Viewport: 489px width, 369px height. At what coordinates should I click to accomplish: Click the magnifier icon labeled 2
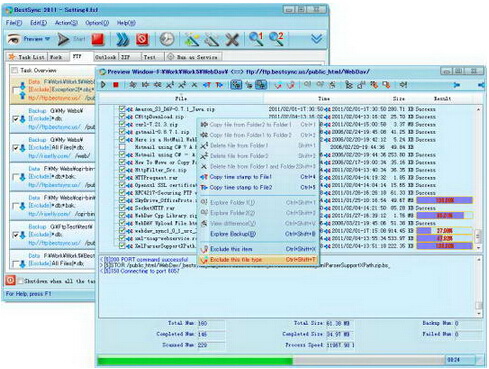(277, 39)
